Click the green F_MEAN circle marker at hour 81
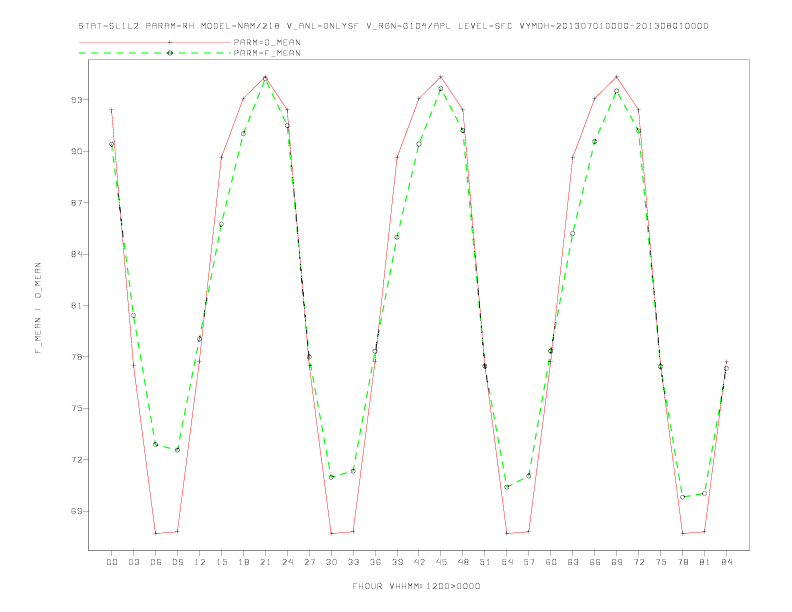The image size is (792, 612). (705, 493)
